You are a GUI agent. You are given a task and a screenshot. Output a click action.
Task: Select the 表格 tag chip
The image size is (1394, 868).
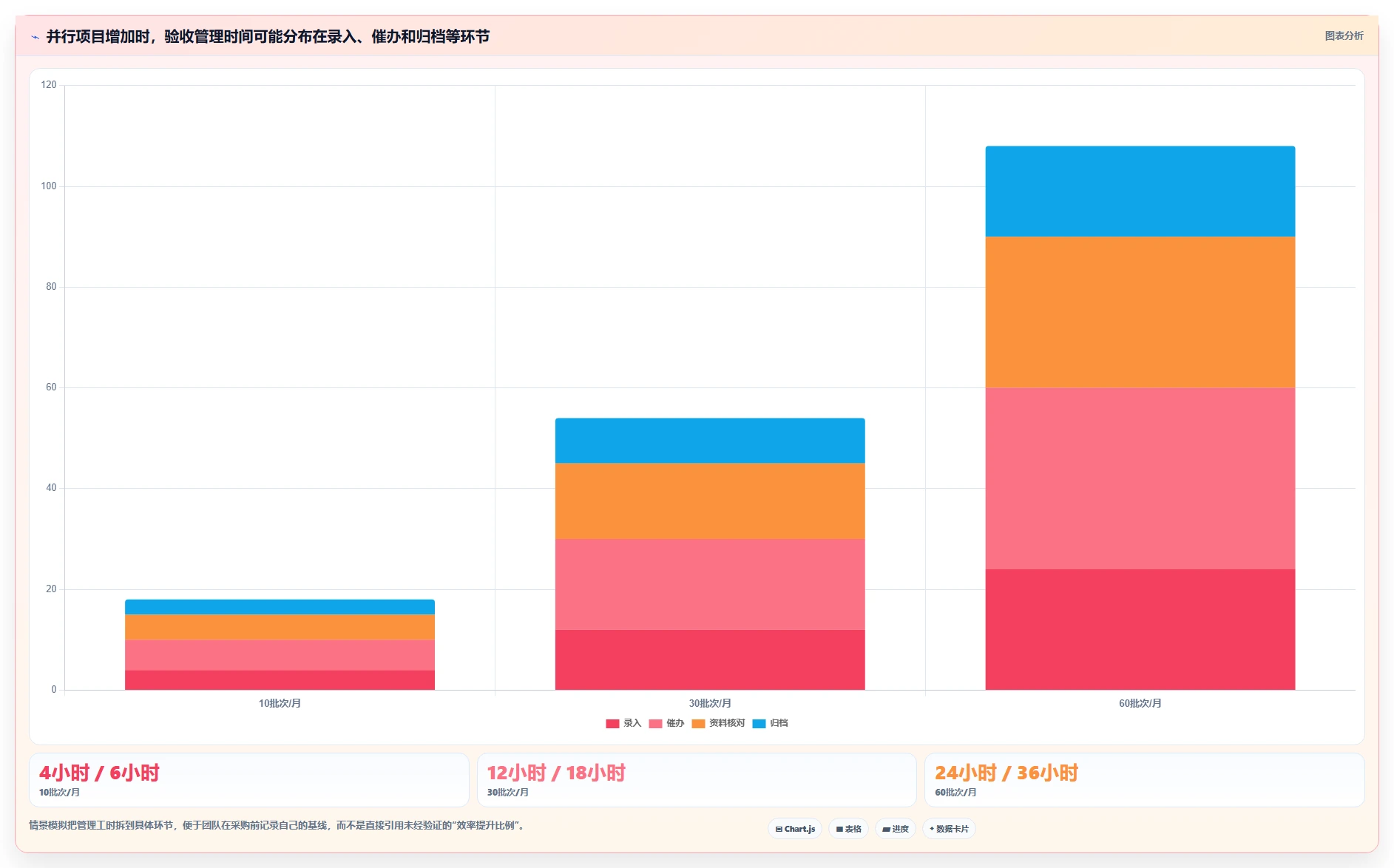pos(848,829)
